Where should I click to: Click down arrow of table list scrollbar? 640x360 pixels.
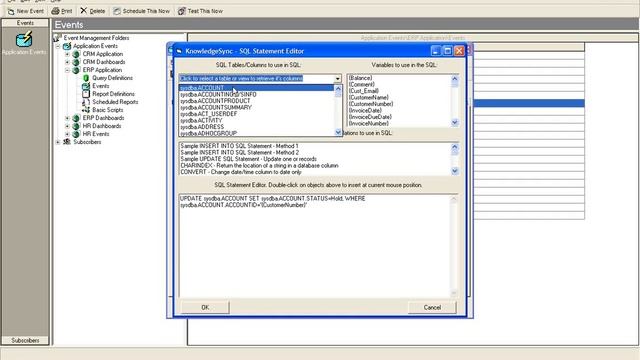pyautogui.click(x=338, y=132)
